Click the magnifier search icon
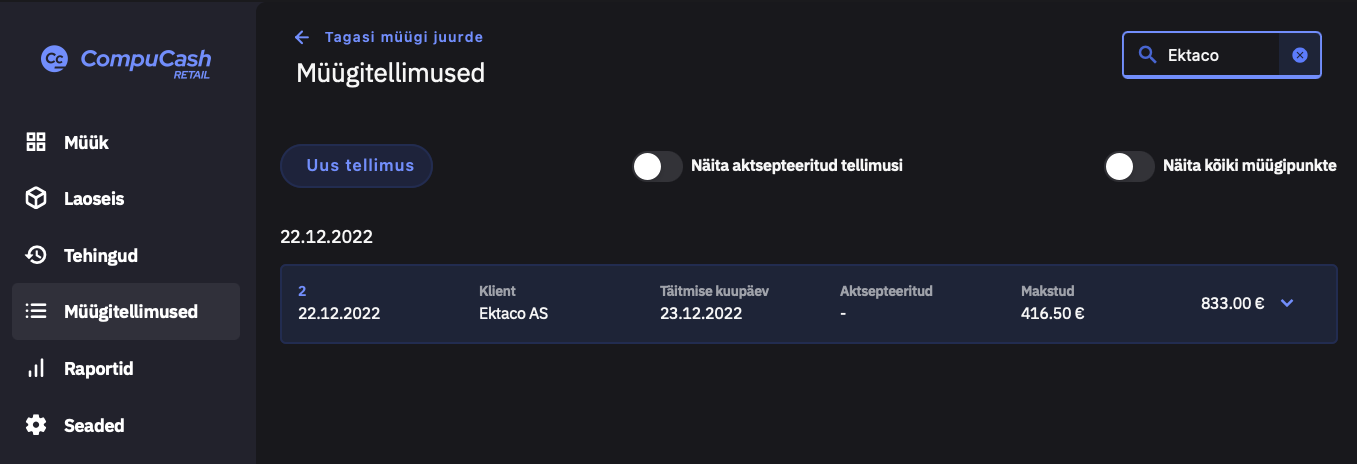This screenshot has height=464, width=1357. coord(1147,55)
